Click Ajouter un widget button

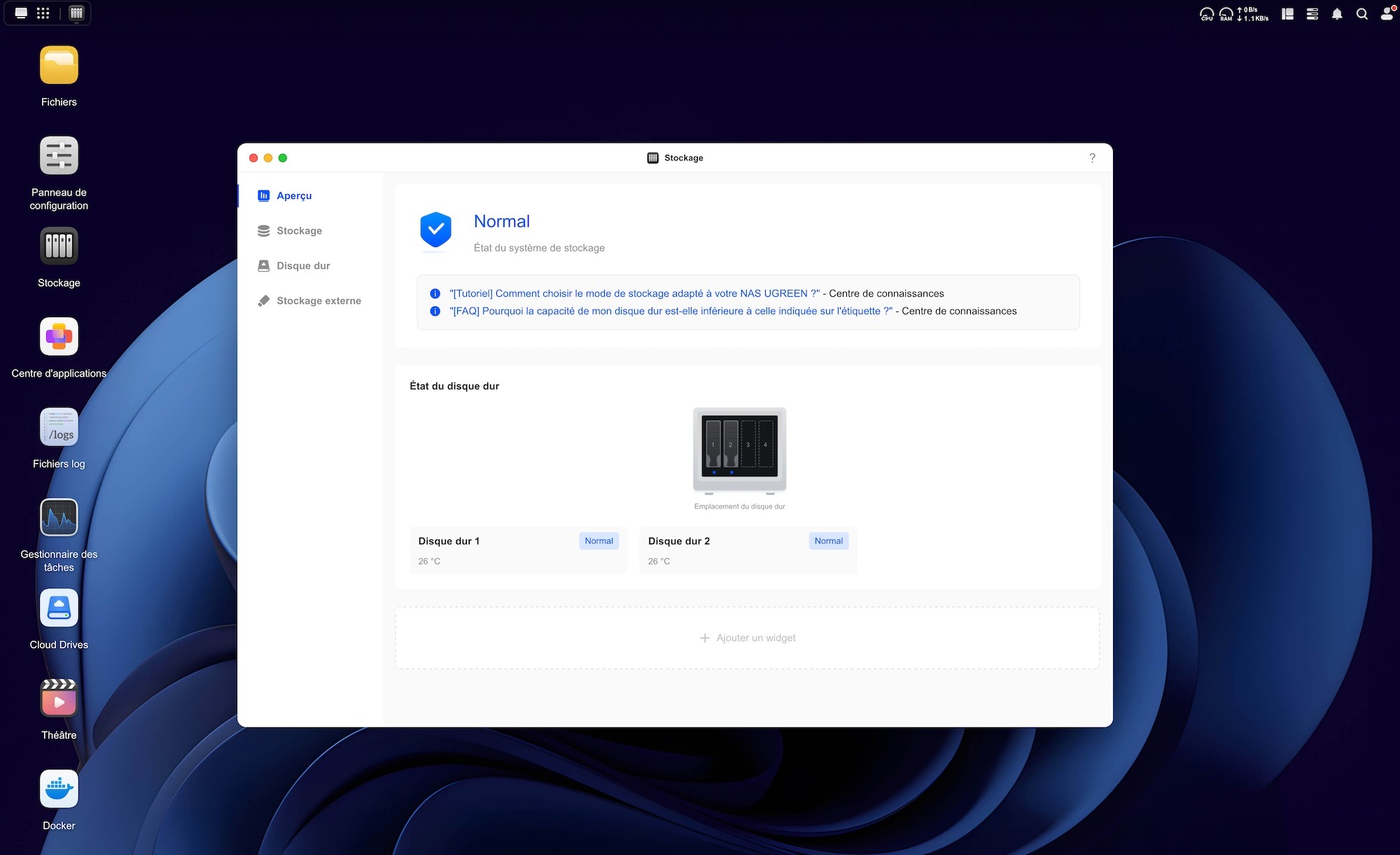tap(748, 638)
